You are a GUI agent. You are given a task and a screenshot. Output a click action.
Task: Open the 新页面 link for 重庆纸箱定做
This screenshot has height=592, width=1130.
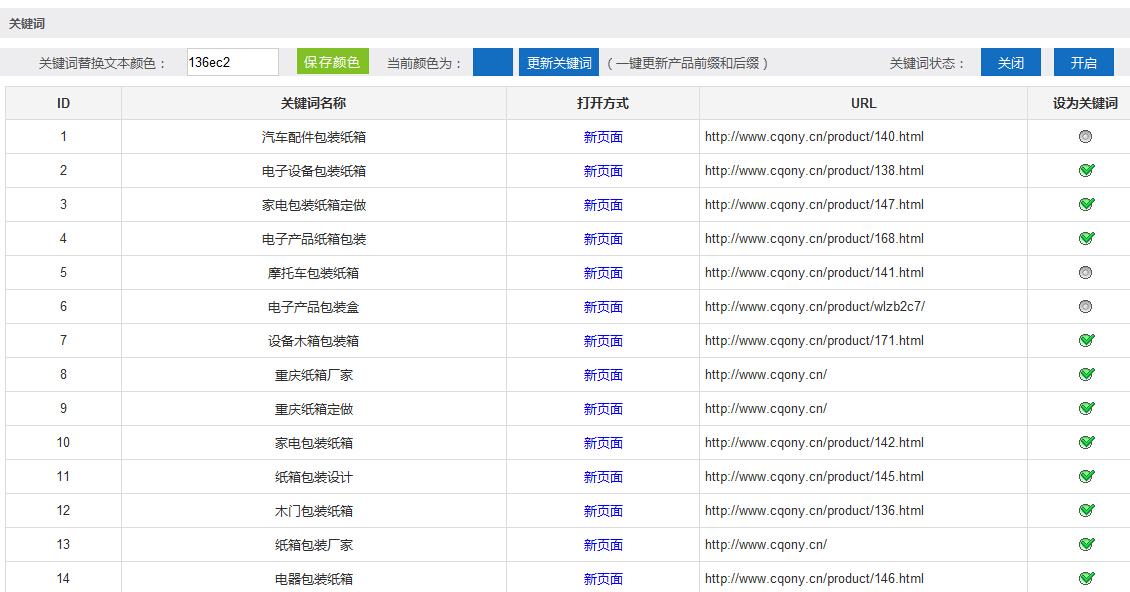tap(603, 409)
